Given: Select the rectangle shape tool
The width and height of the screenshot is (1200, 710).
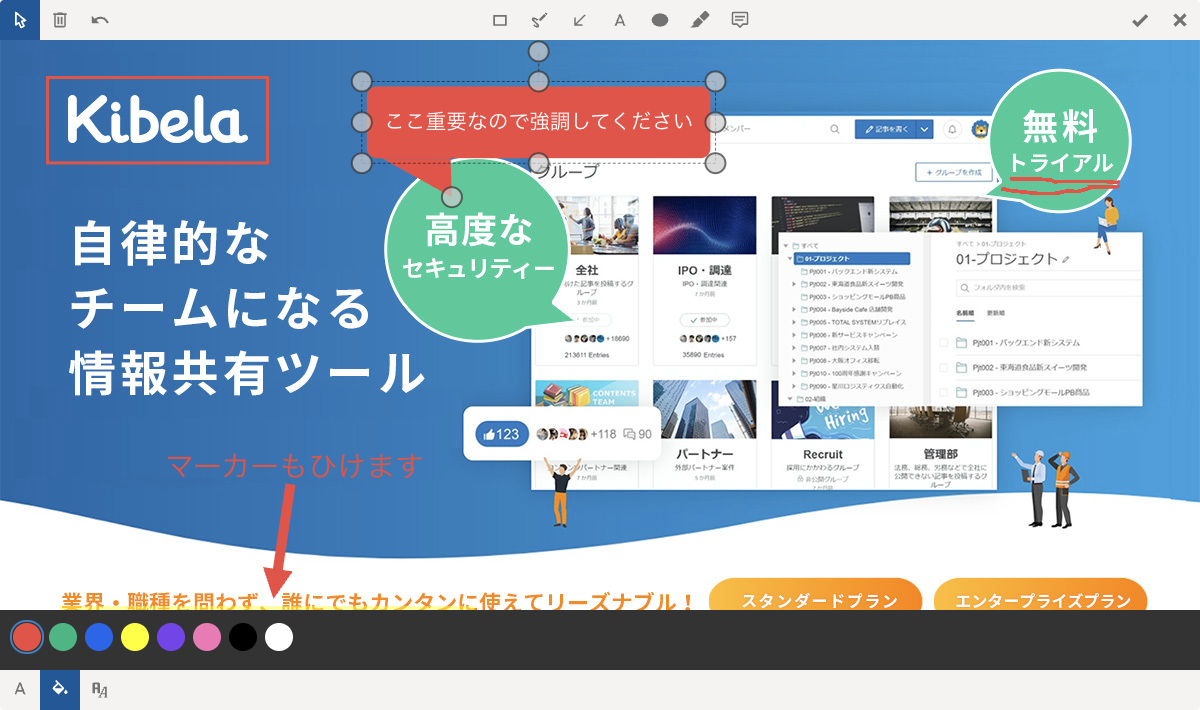Looking at the screenshot, I should click(x=500, y=20).
